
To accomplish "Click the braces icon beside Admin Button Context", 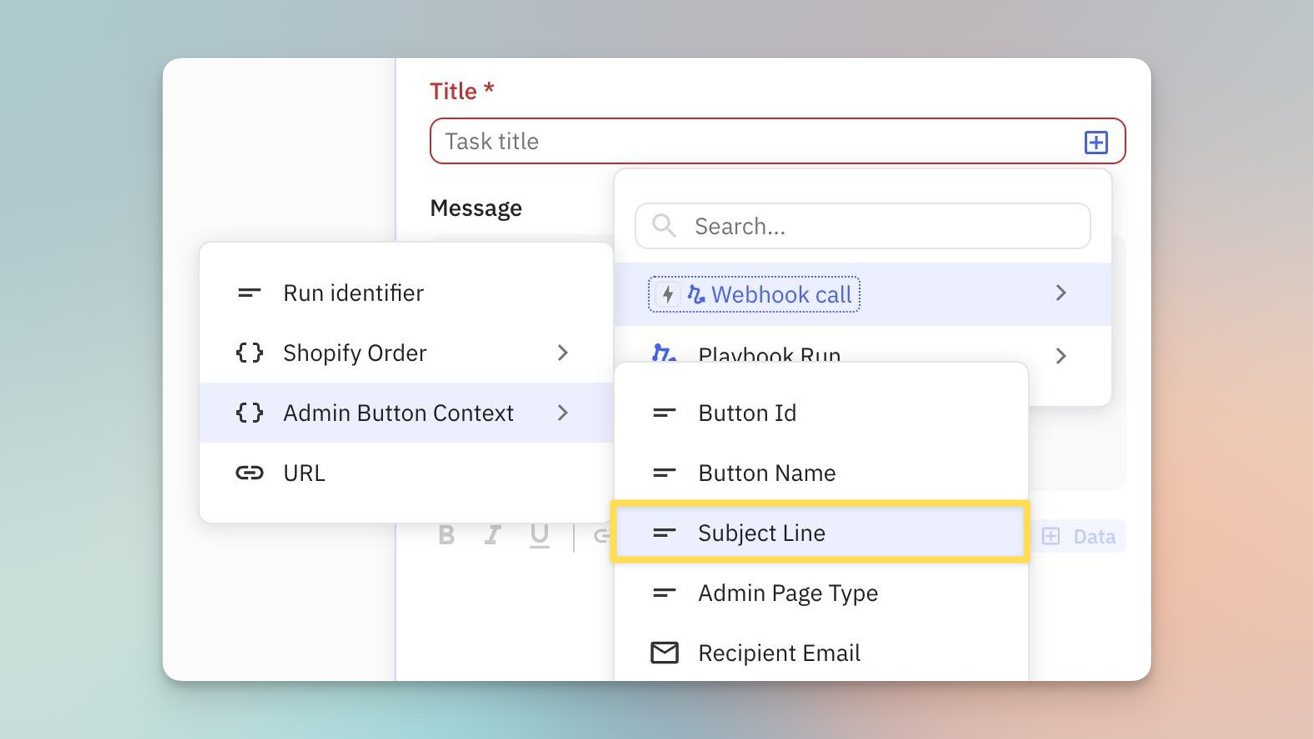I will click(249, 413).
